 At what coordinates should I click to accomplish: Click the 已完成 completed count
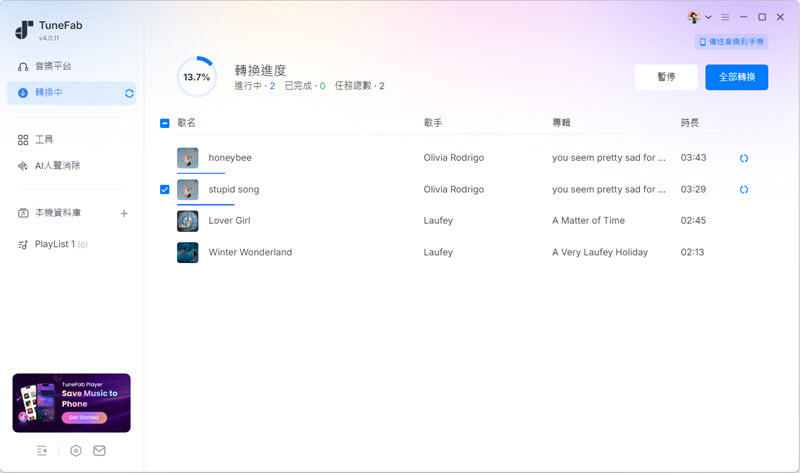click(x=305, y=86)
